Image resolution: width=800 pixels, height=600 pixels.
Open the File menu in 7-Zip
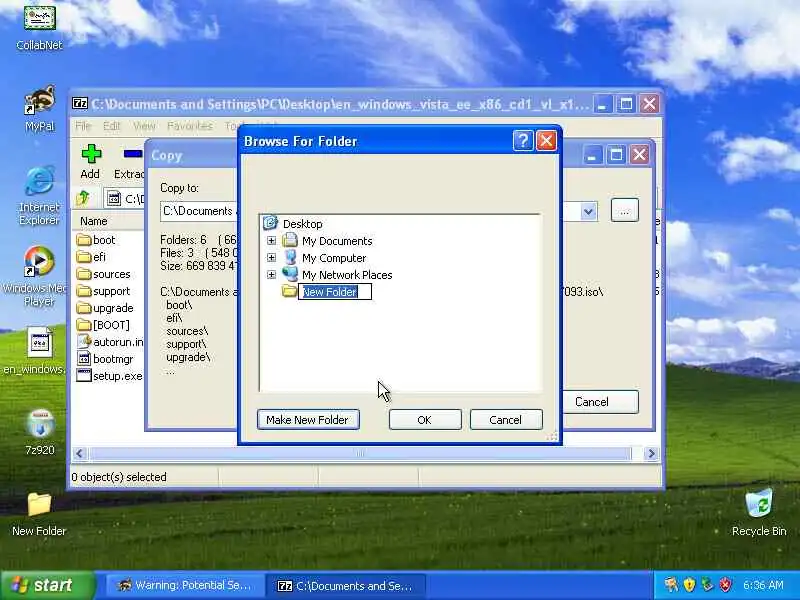tap(83, 126)
